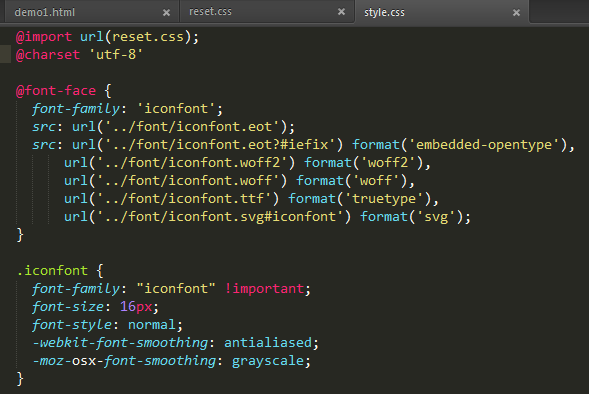The image size is (589, 394).
Task: Click font-family 'iconfont' inside @font-face
Action: point(127,109)
